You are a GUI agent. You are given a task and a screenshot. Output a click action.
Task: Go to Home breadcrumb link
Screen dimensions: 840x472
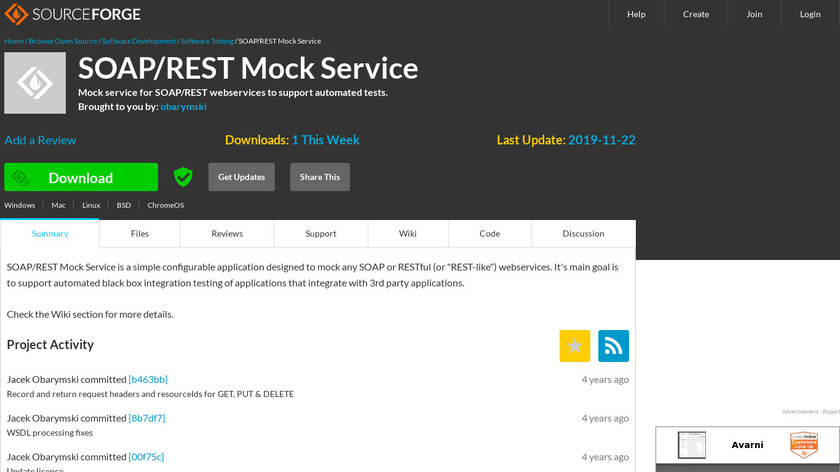coord(14,41)
